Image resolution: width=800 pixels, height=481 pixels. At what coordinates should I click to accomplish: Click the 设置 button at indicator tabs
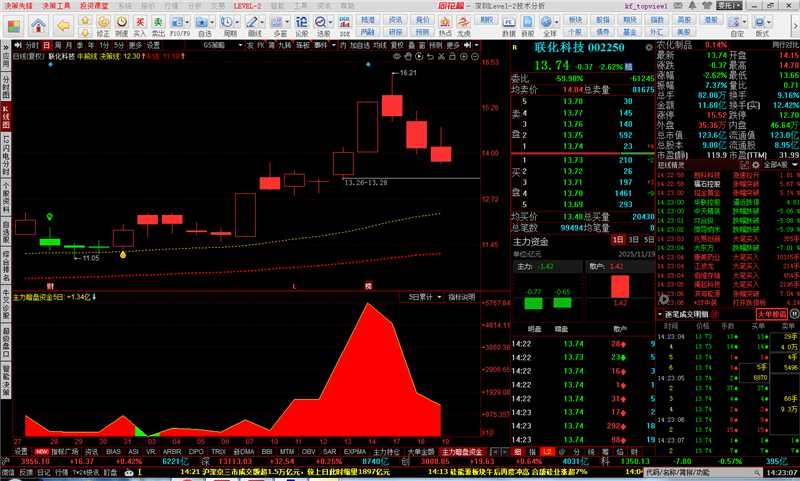pyautogui.click(x=21, y=452)
